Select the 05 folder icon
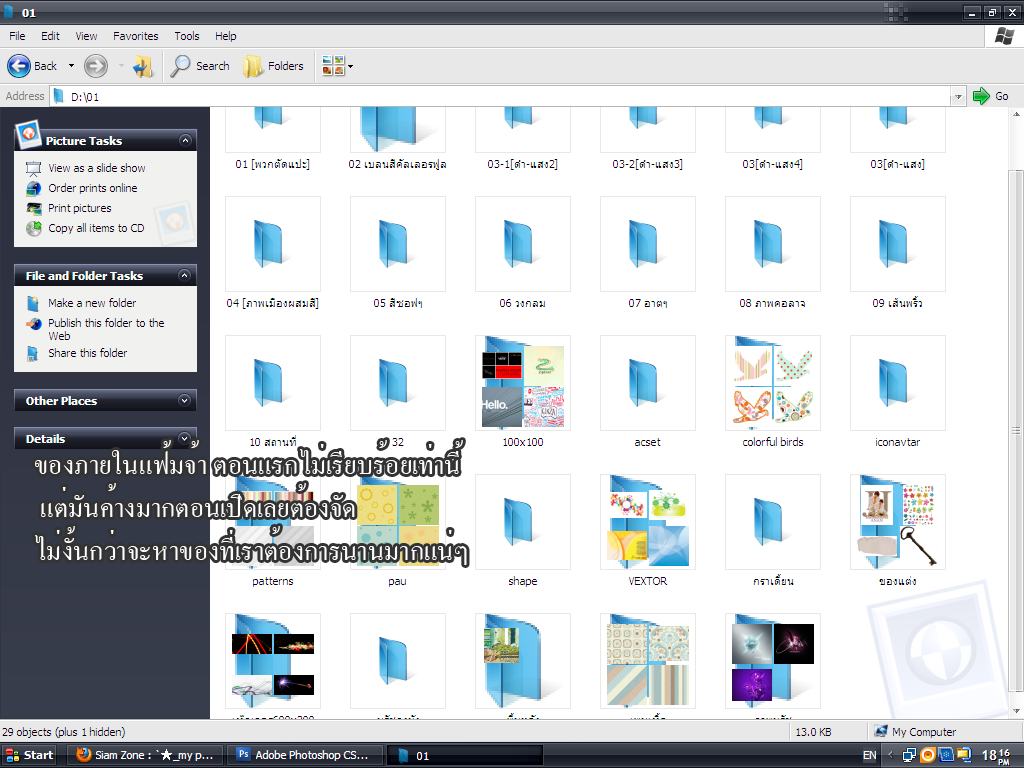Image resolution: width=1024 pixels, height=768 pixels. [x=398, y=244]
